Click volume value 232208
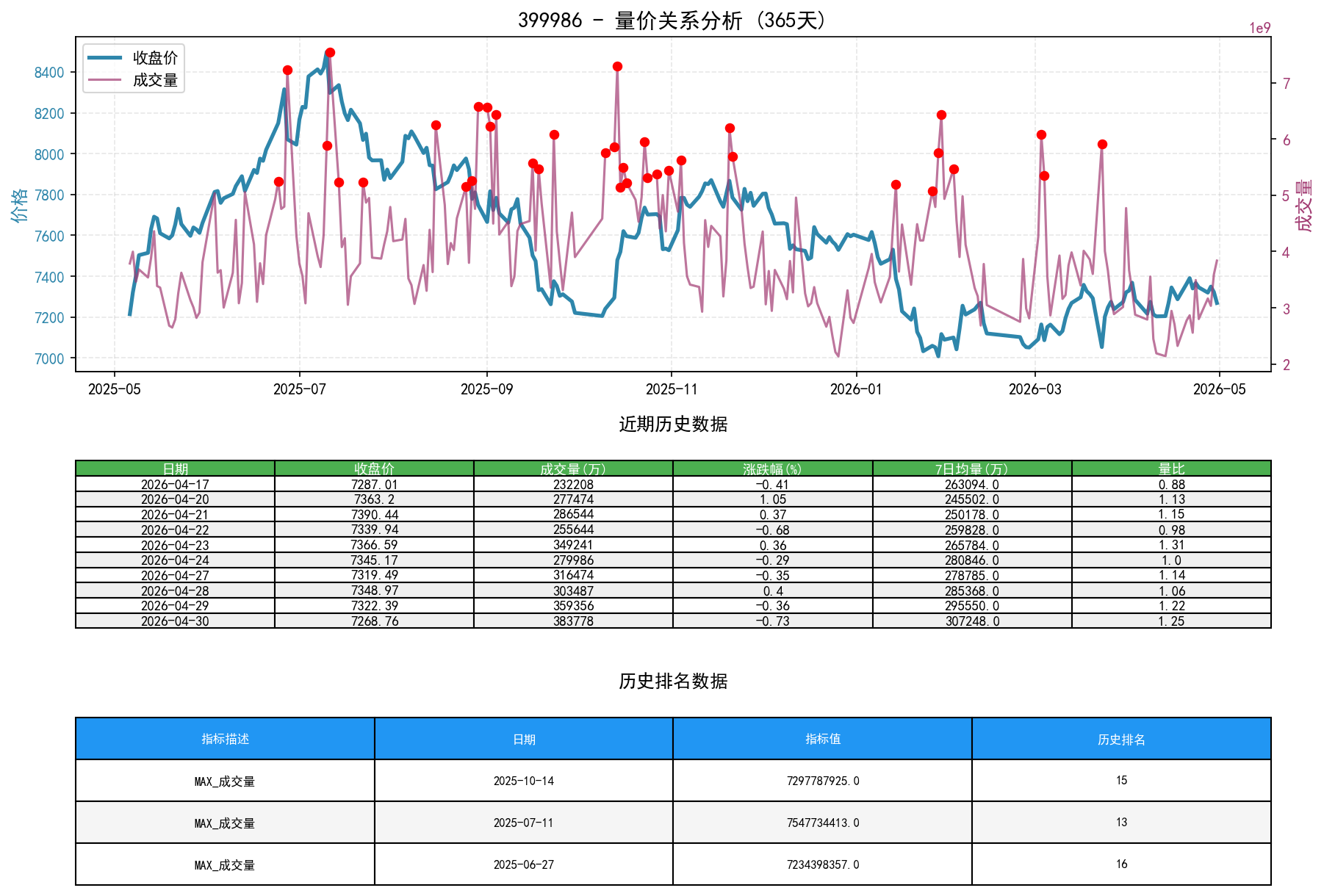Screen dimensions: 1324x896 click(573, 484)
